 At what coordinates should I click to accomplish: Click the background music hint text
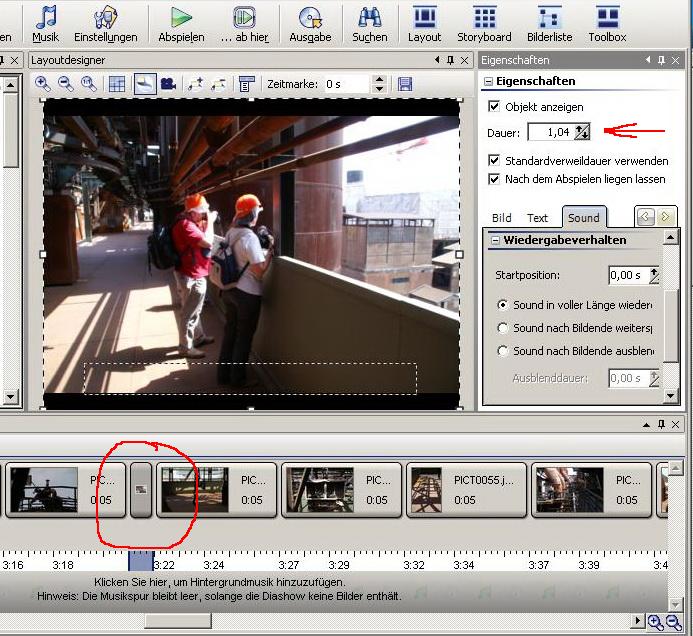[220, 582]
